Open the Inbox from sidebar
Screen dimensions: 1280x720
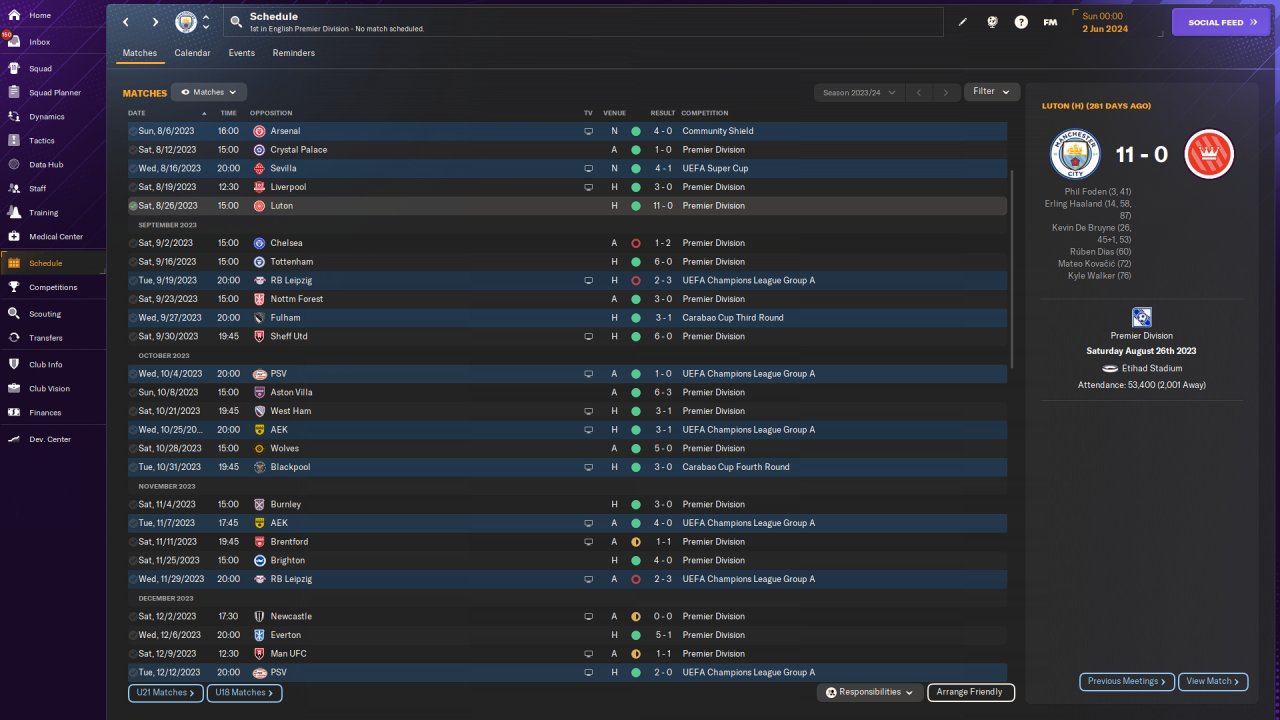pyautogui.click(x=52, y=42)
